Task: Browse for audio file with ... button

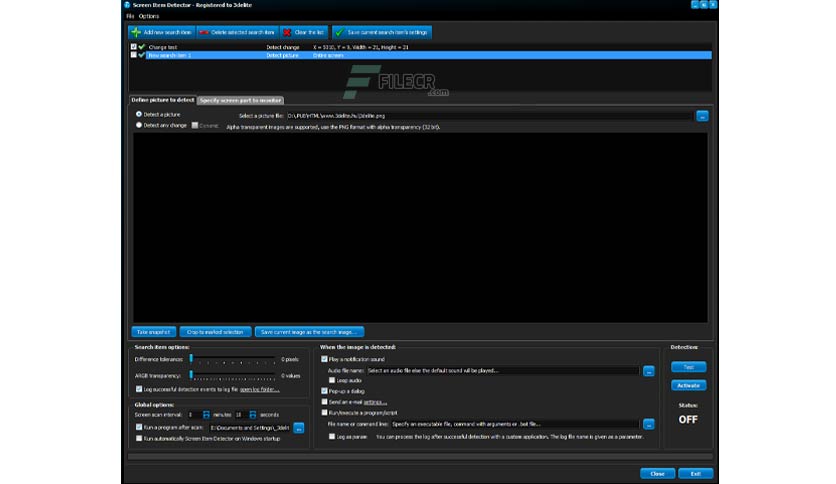Action: [648, 371]
